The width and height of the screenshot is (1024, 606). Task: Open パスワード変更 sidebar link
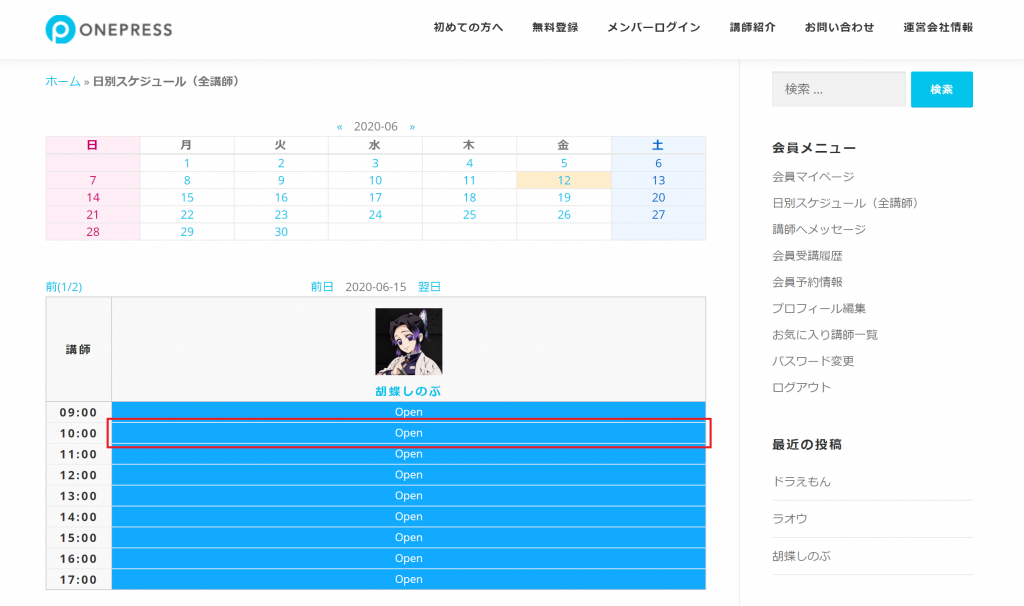tap(813, 361)
